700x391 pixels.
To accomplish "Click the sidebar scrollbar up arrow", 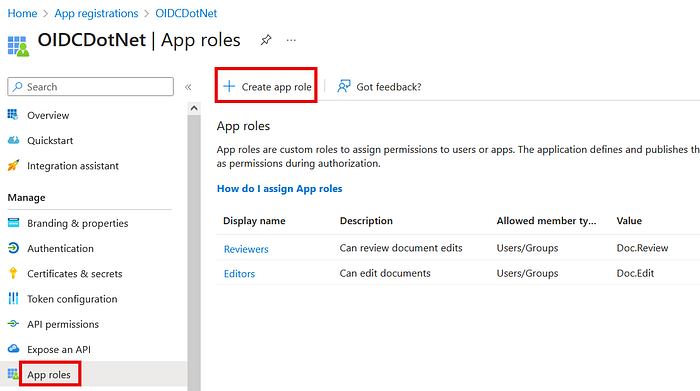I will [194, 108].
